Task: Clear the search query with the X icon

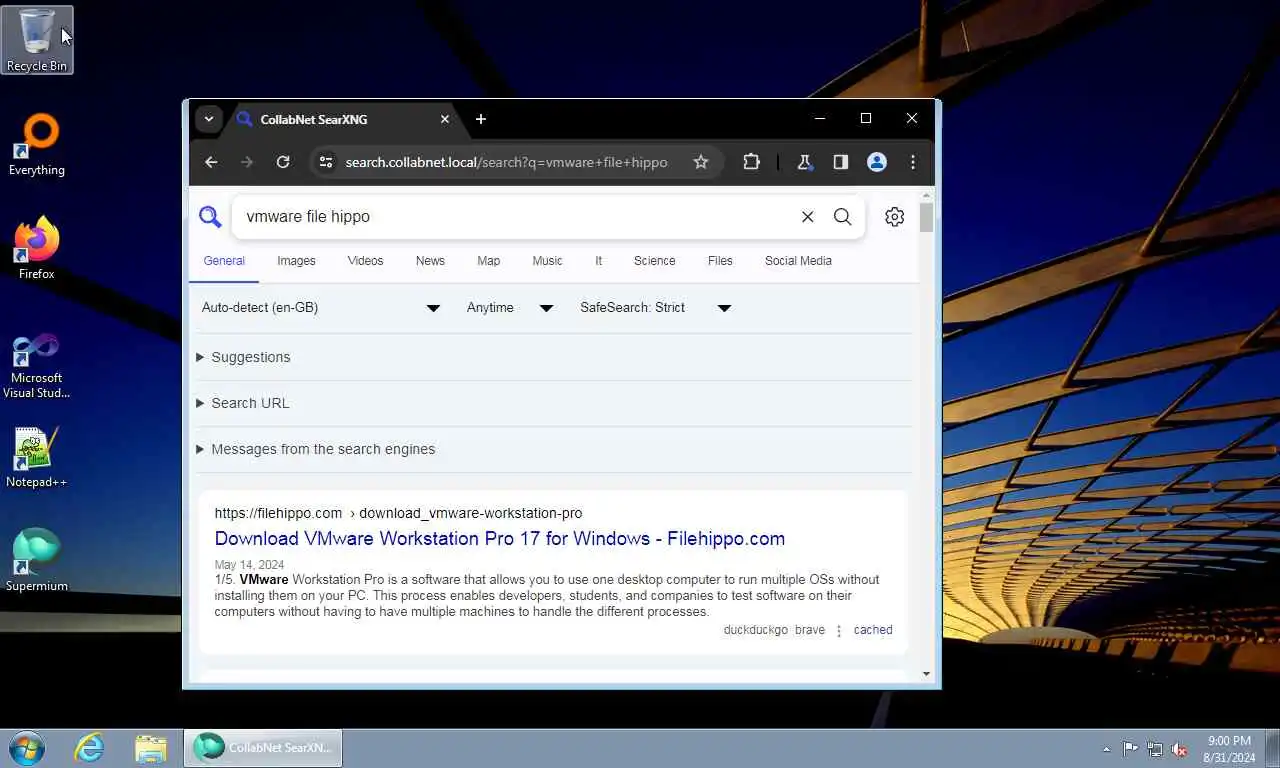Action: click(x=808, y=217)
